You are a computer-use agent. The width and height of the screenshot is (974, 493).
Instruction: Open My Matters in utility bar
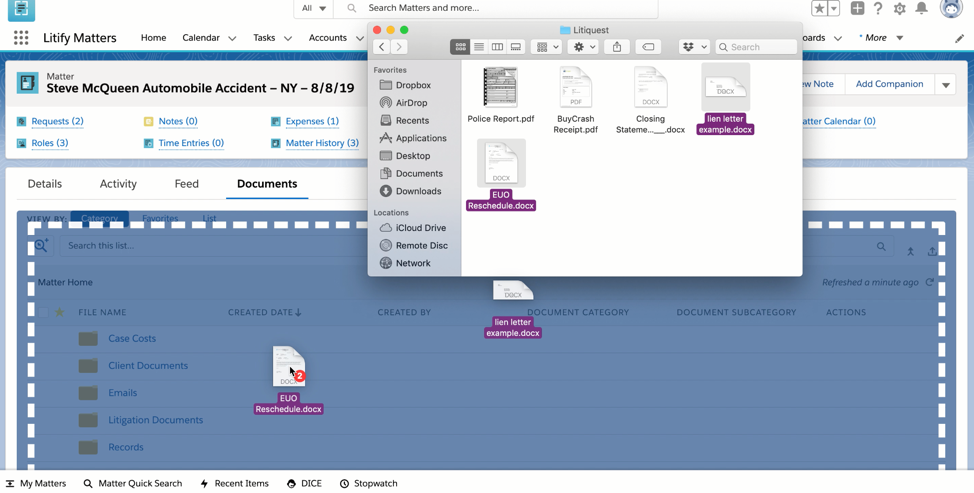pos(35,483)
